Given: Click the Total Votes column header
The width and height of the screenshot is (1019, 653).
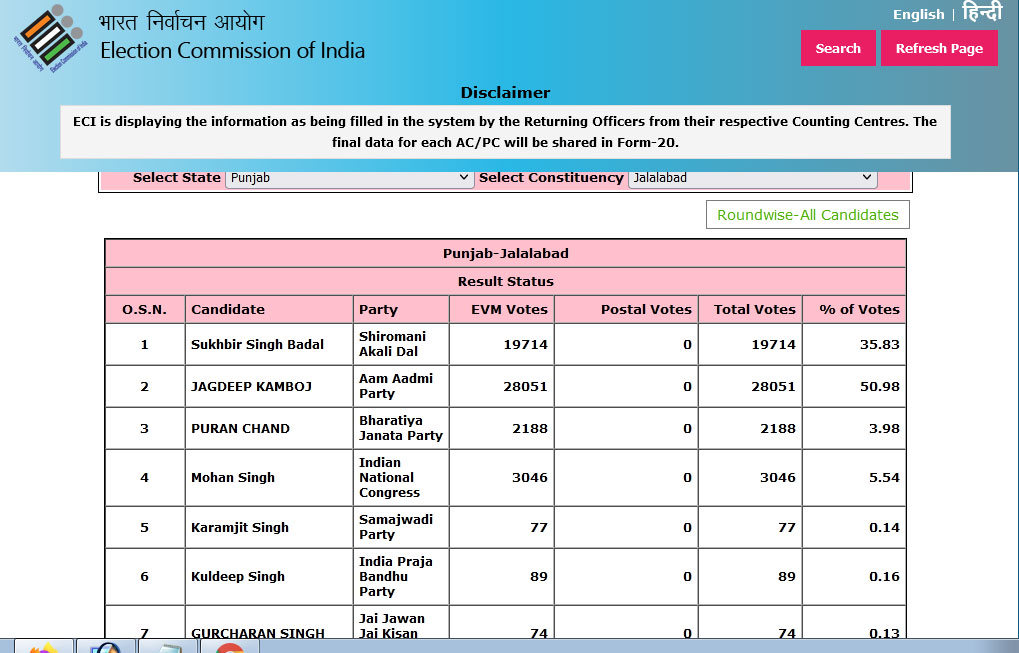Looking at the screenshot, I should [x=751, y=309].
